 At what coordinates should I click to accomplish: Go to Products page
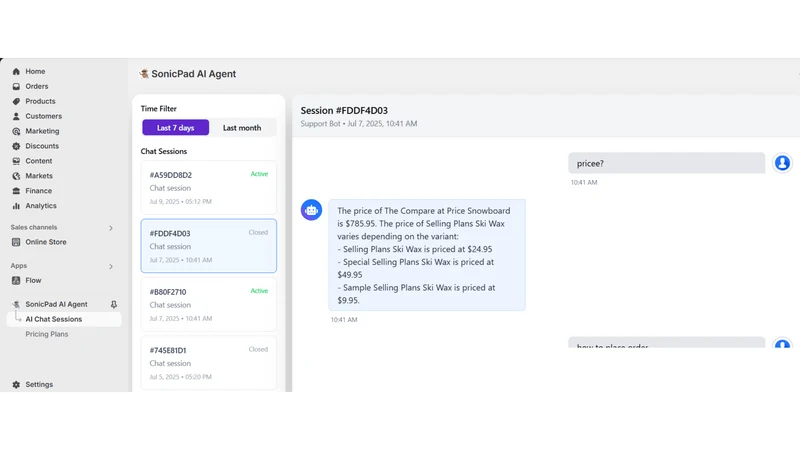[x=40, y=101]
